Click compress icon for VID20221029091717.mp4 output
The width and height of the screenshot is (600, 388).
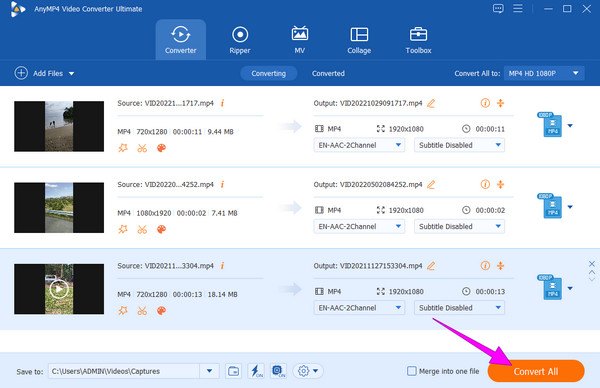tap(501, 103)
